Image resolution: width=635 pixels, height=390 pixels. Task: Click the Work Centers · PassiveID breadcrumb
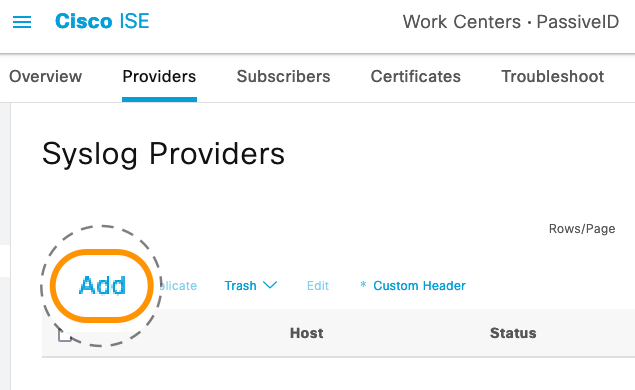click(x=511, y=21)
